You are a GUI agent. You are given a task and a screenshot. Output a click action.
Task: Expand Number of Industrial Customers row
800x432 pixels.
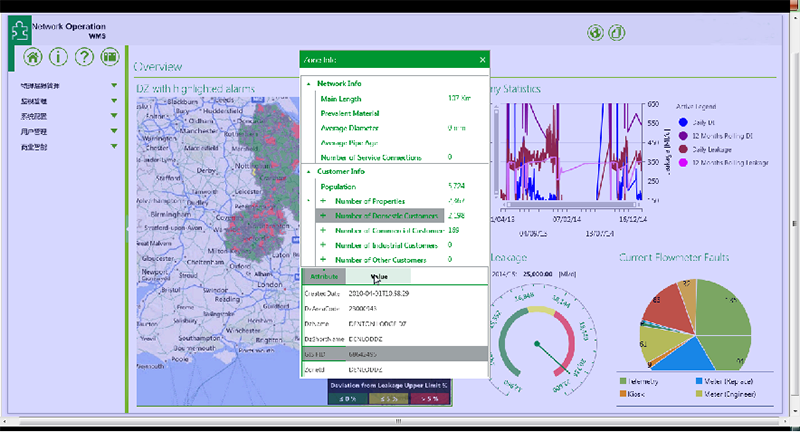pos(323,245)
